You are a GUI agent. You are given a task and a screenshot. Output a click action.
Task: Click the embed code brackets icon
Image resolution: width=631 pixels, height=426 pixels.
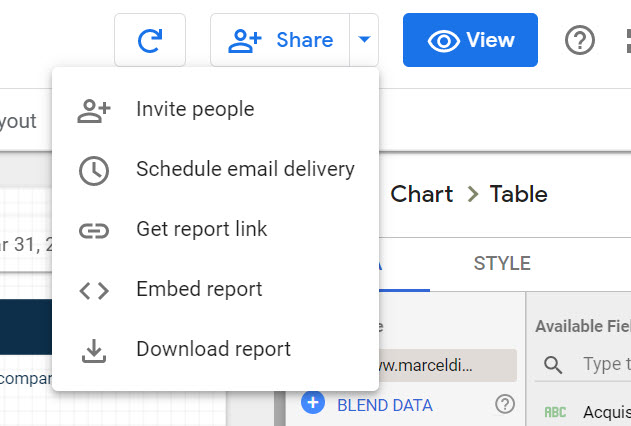(x=94, y=290)
